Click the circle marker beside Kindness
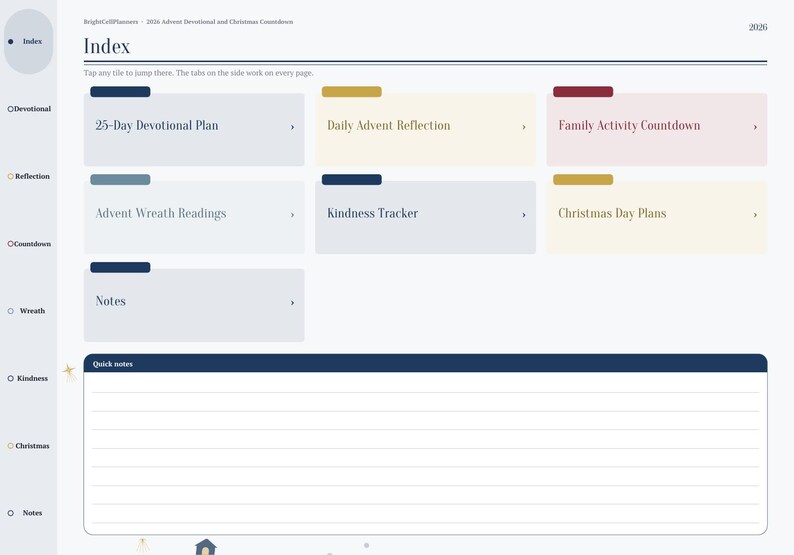Screen dimensions: 794x555 (x=11, y=378)
